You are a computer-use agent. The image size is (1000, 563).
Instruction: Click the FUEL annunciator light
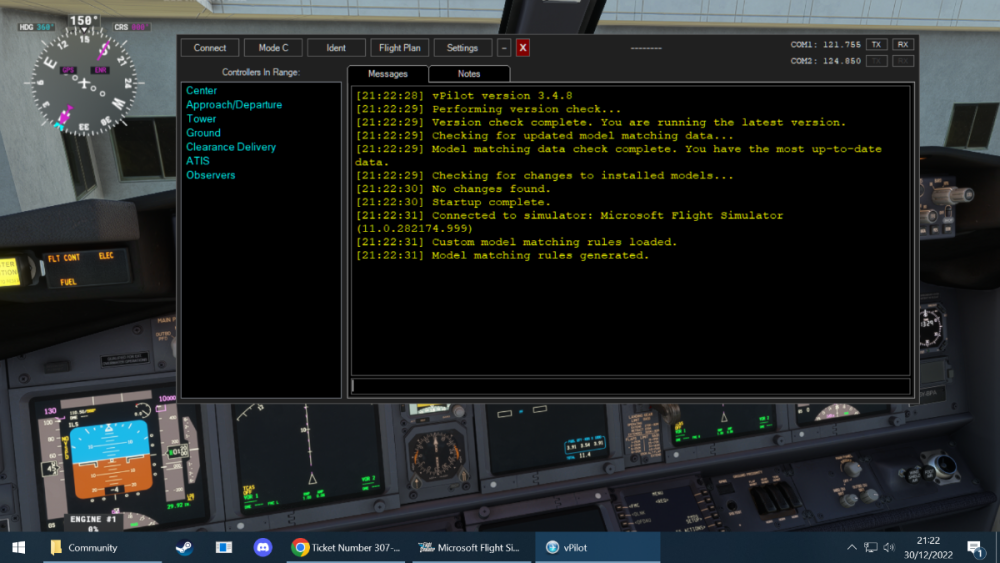pos(68,282)
